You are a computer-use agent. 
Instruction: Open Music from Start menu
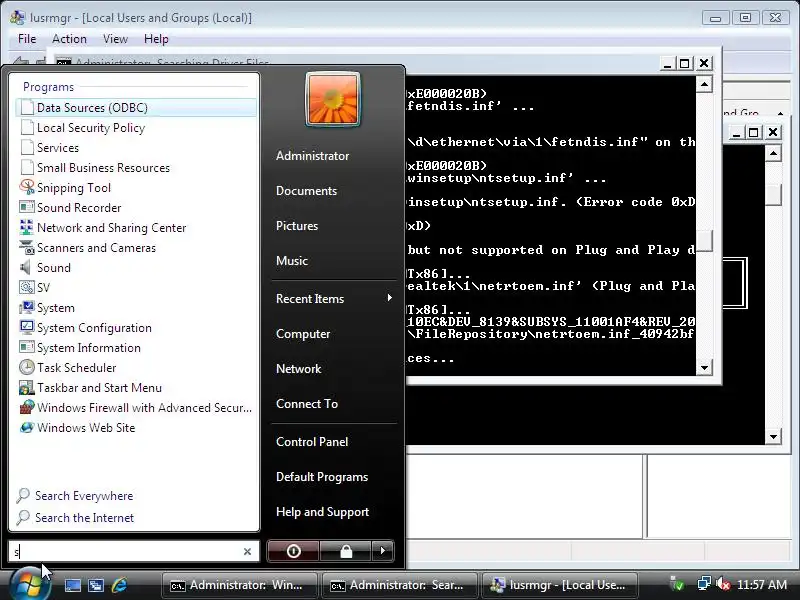tap(292, 260)
